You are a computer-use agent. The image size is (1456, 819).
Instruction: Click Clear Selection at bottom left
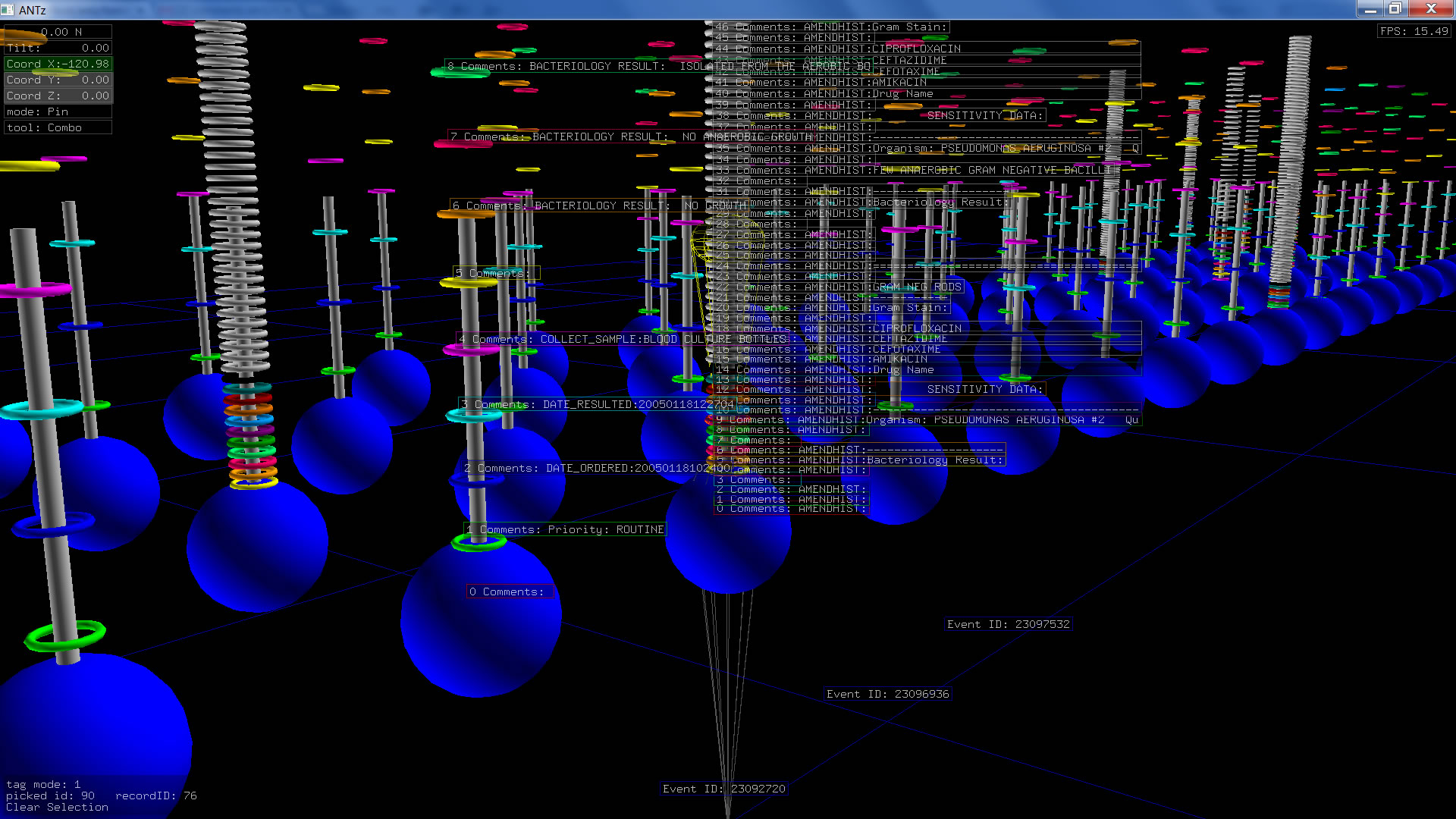point(57,807)
